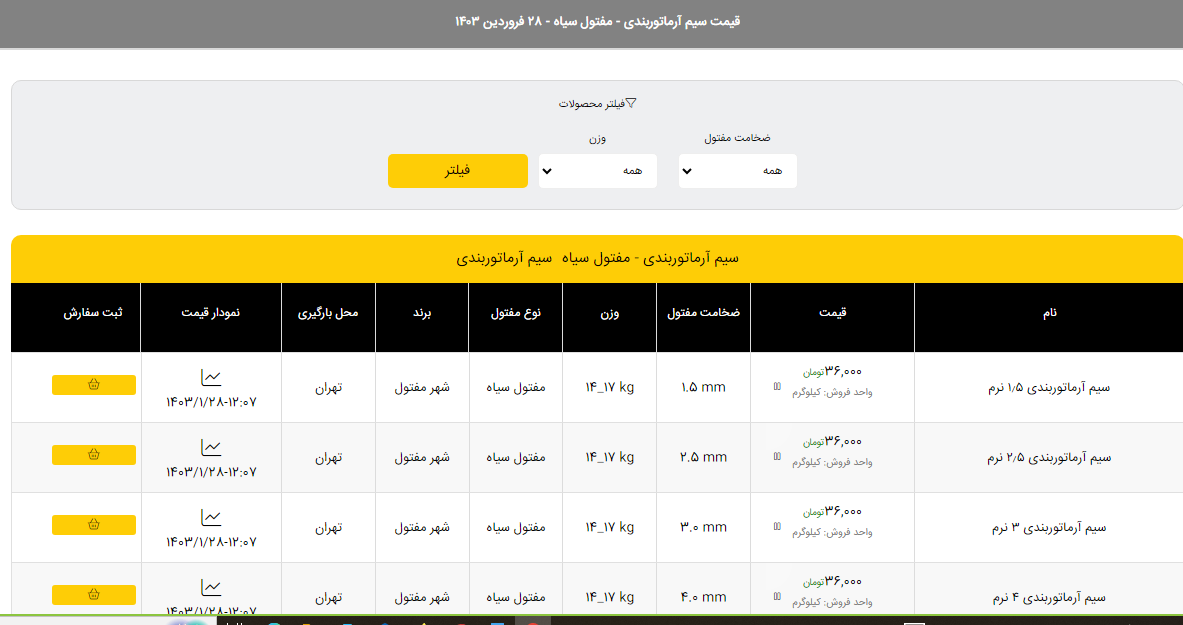Click small blue indicator beside 1.5 mm price

coord(777,386)
